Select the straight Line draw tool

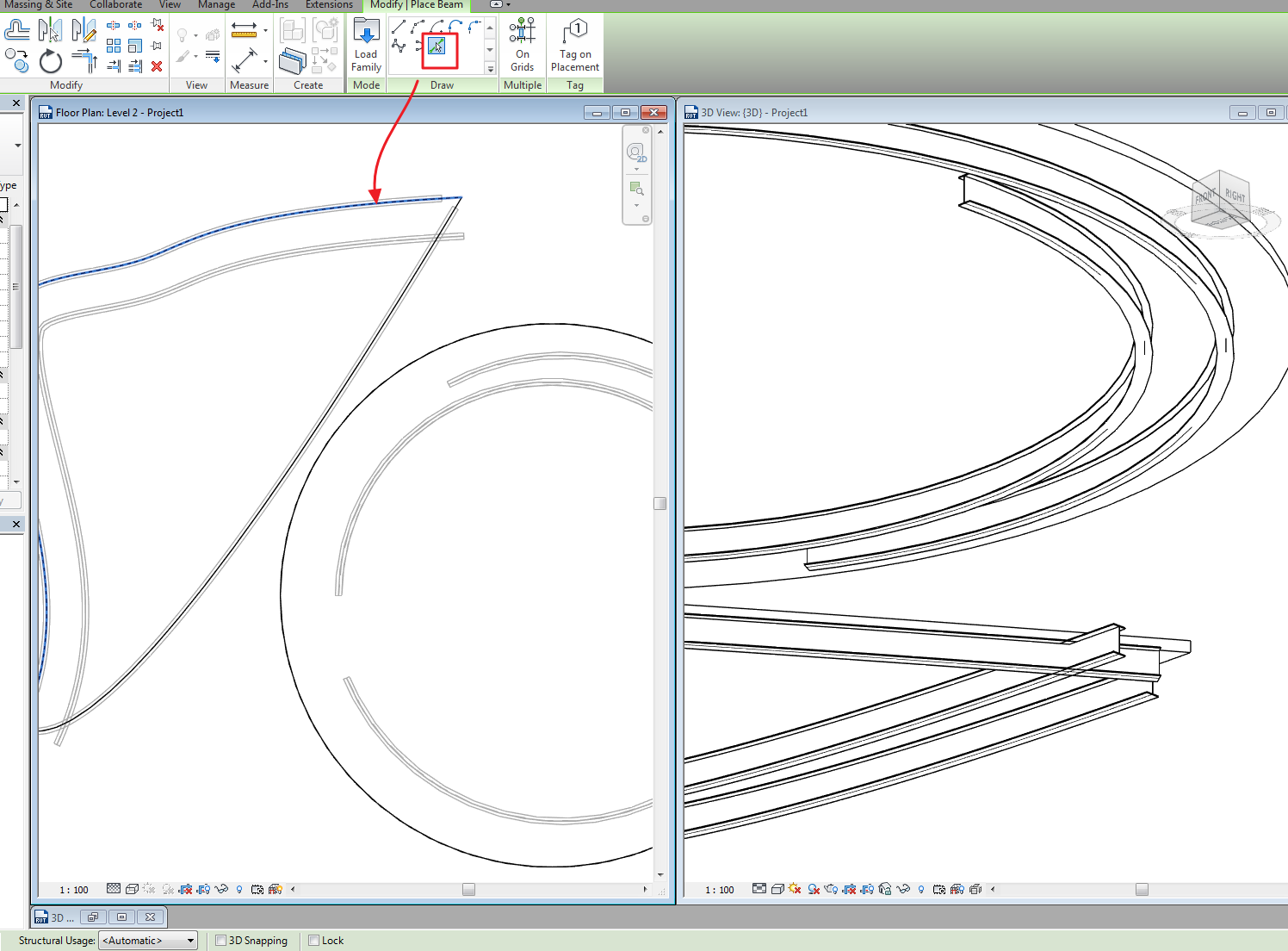[x=398, y=27]
